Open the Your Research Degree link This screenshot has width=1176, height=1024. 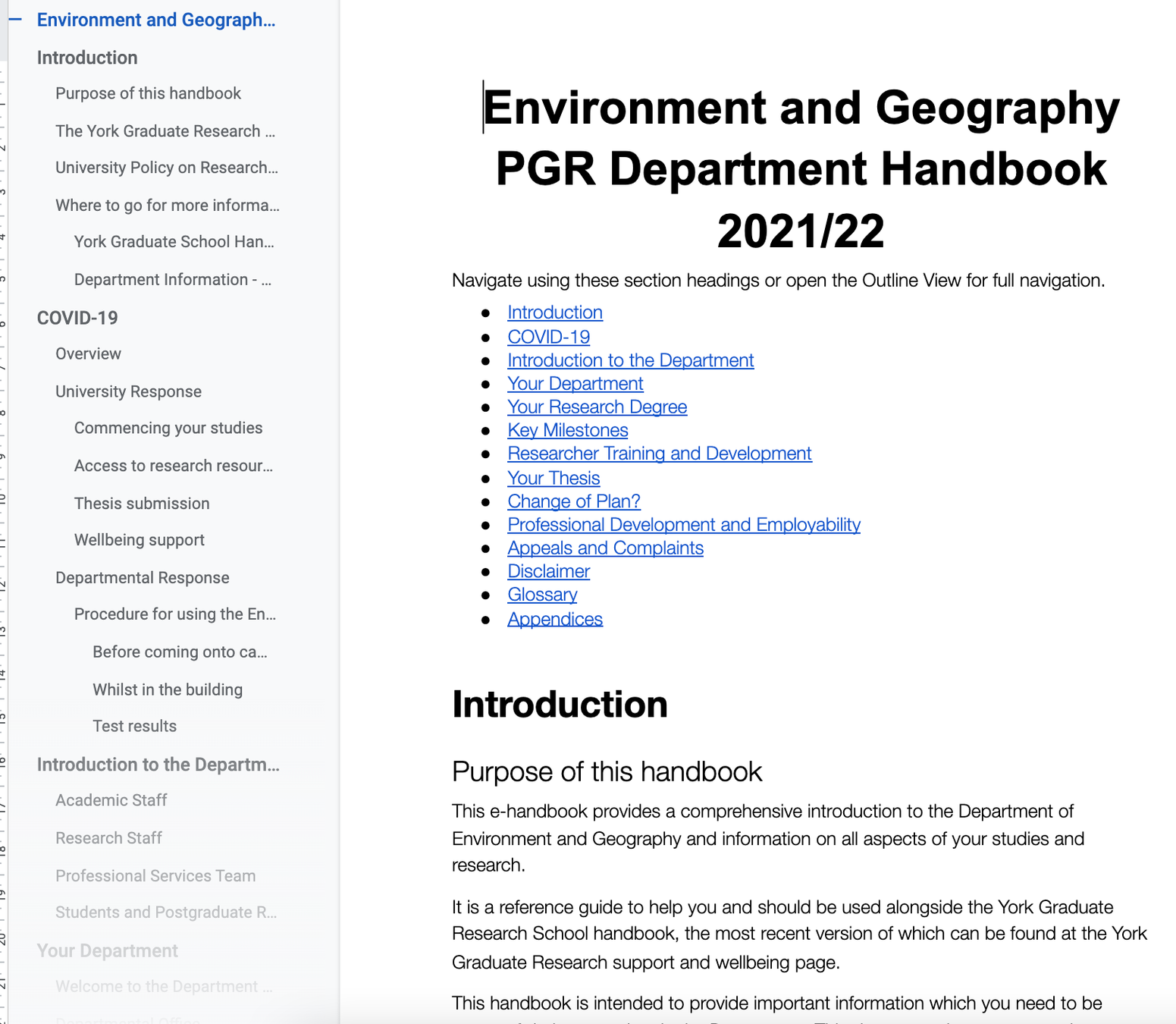(597, 407)
